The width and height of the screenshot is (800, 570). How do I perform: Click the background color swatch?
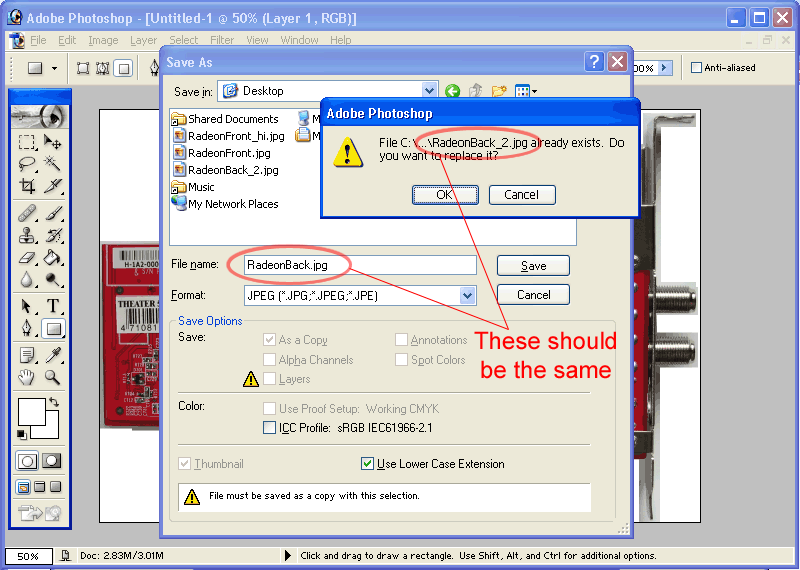click(x=52, y=430)
